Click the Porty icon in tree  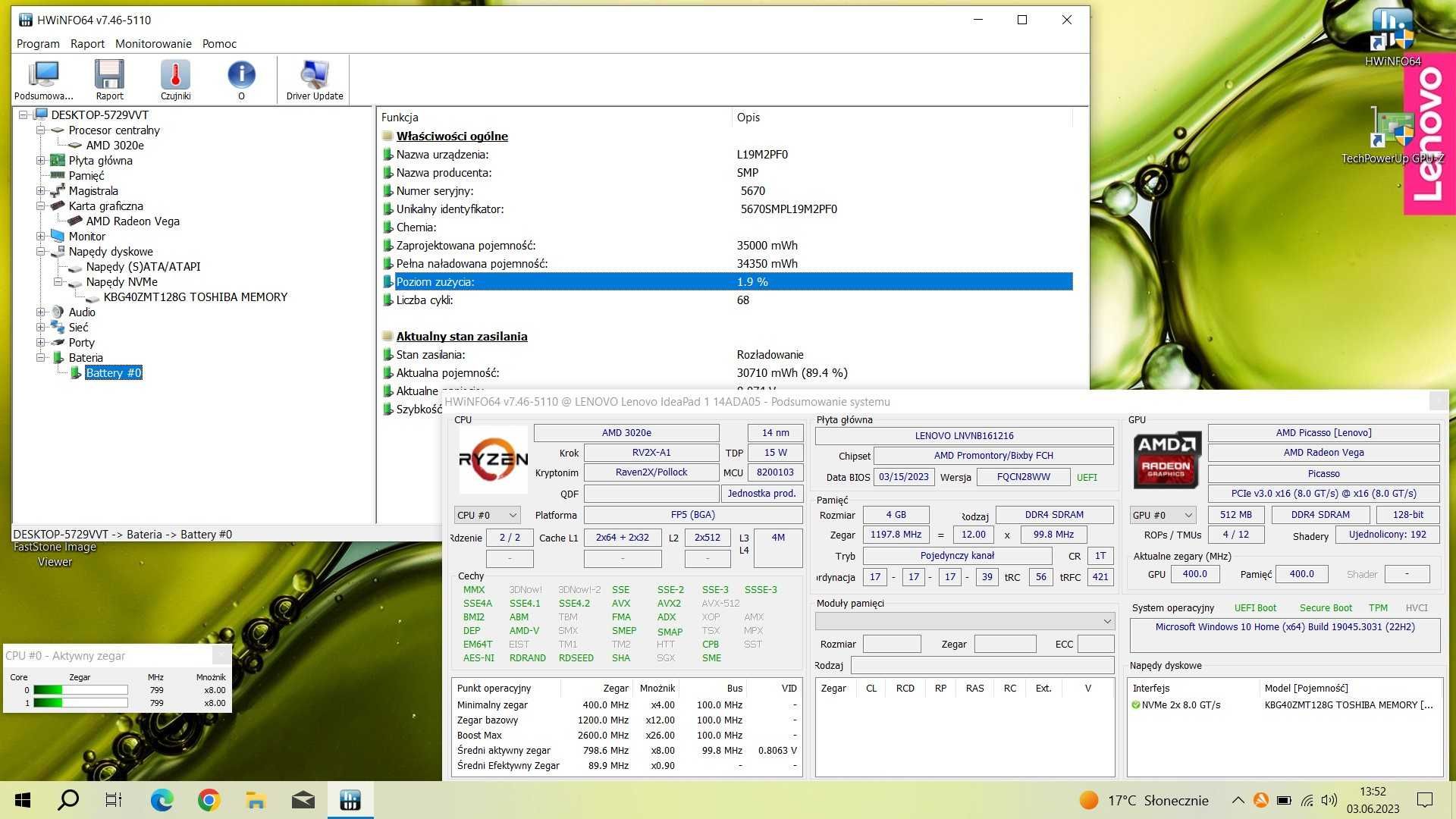tap(58, 343)
